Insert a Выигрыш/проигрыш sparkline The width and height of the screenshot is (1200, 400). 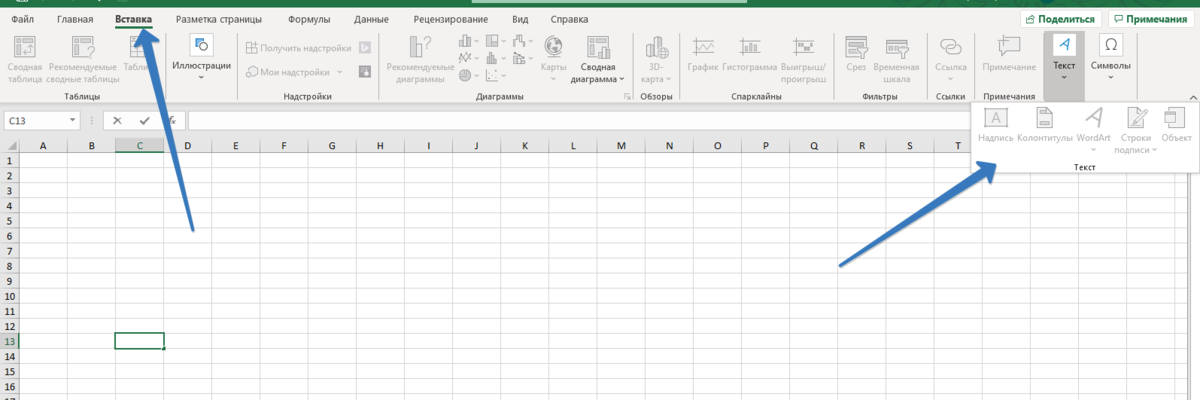(x=803, y=59)
